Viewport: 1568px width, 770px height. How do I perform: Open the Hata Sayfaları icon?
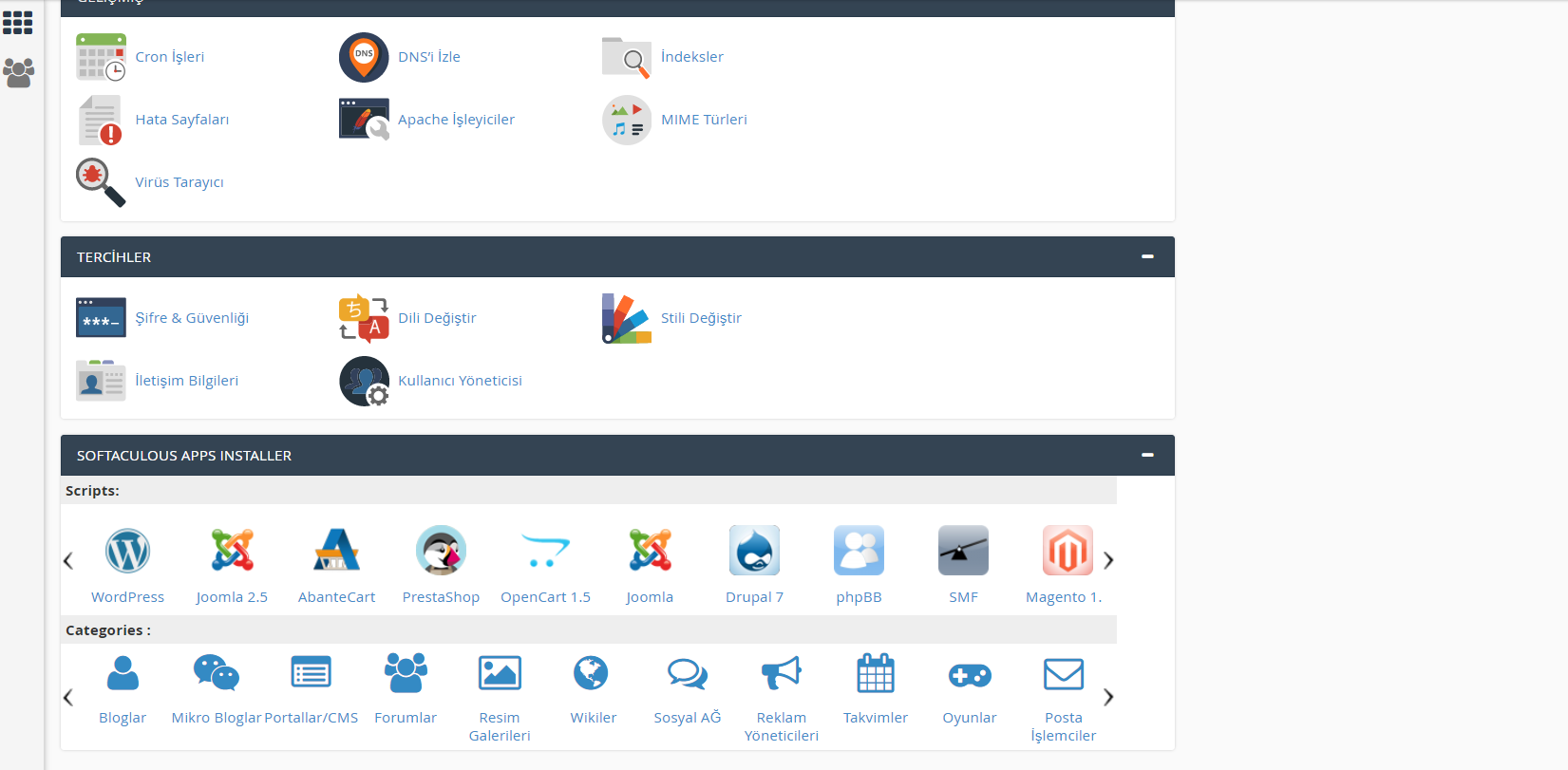(x=101, y=120)
